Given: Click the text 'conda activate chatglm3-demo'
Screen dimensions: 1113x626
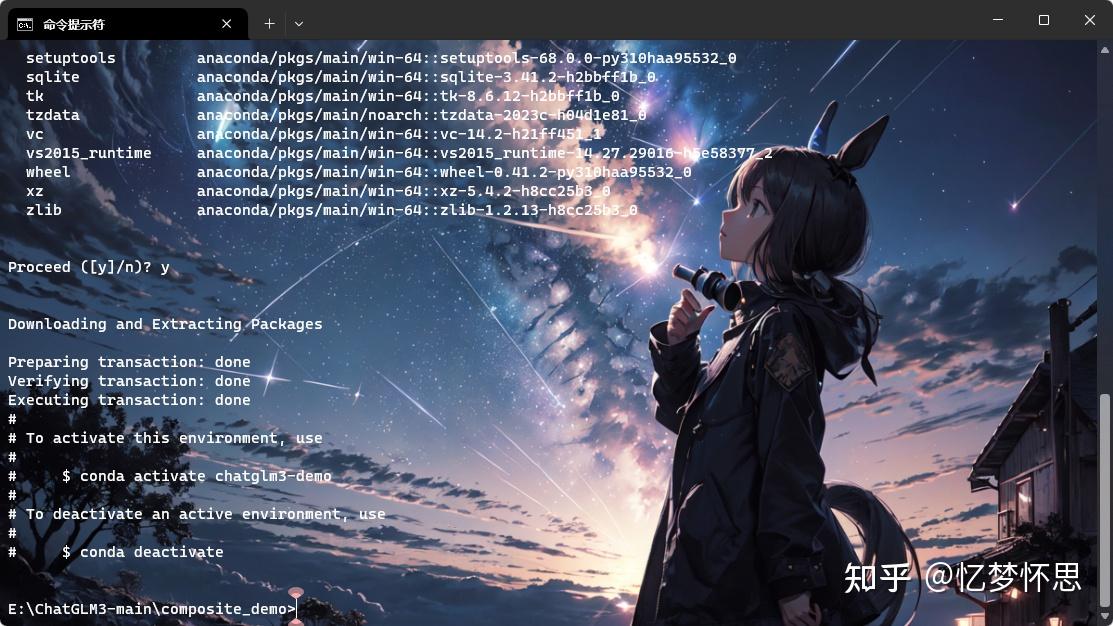Looking at the screenshot, I should (x=206, y=476).
